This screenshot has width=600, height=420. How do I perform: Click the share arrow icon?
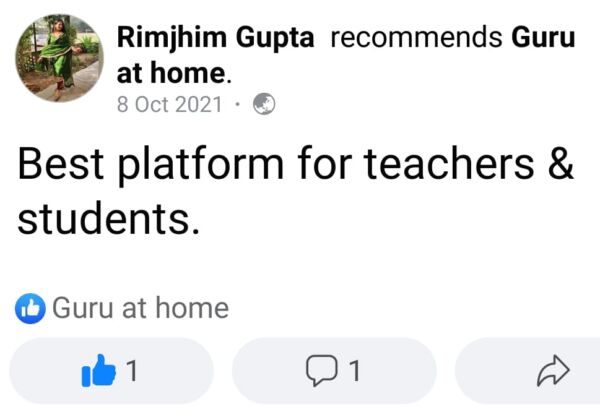pyautogui.click(x=552, y=371)
